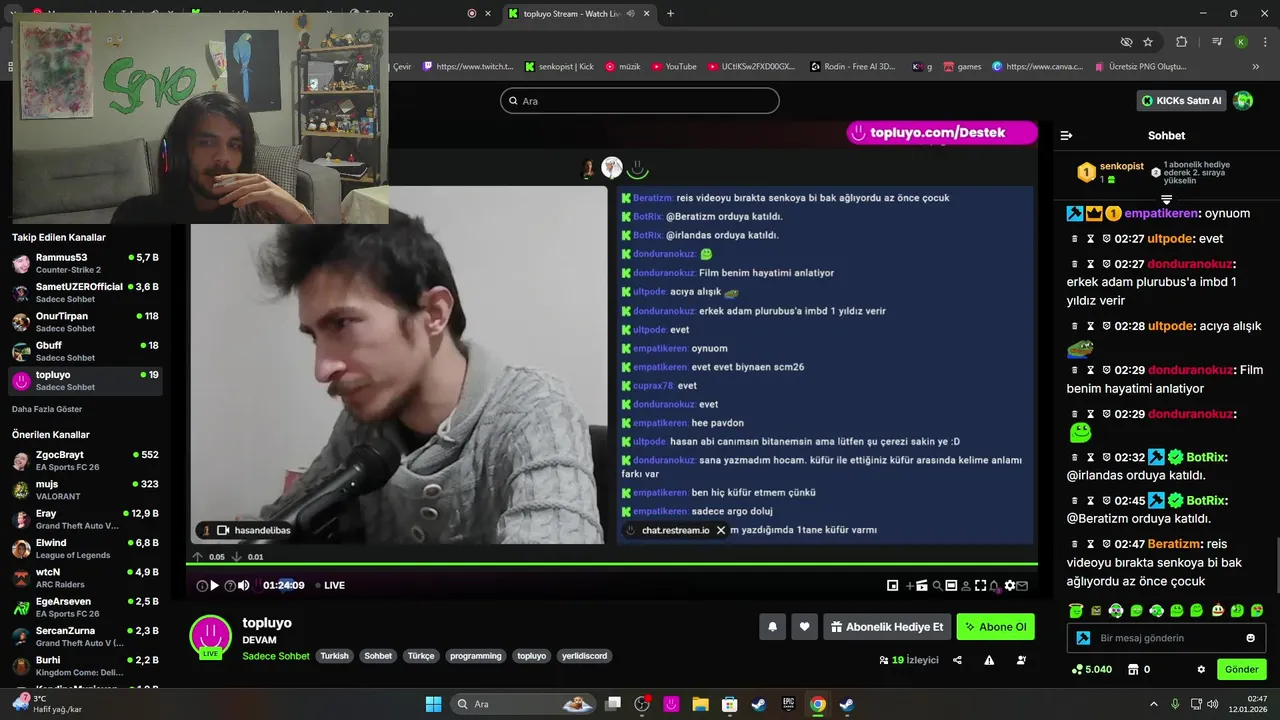The image size is (1280, 720).
Task: Click Beratizm username in chat panel
Action: pos(1174,544)
